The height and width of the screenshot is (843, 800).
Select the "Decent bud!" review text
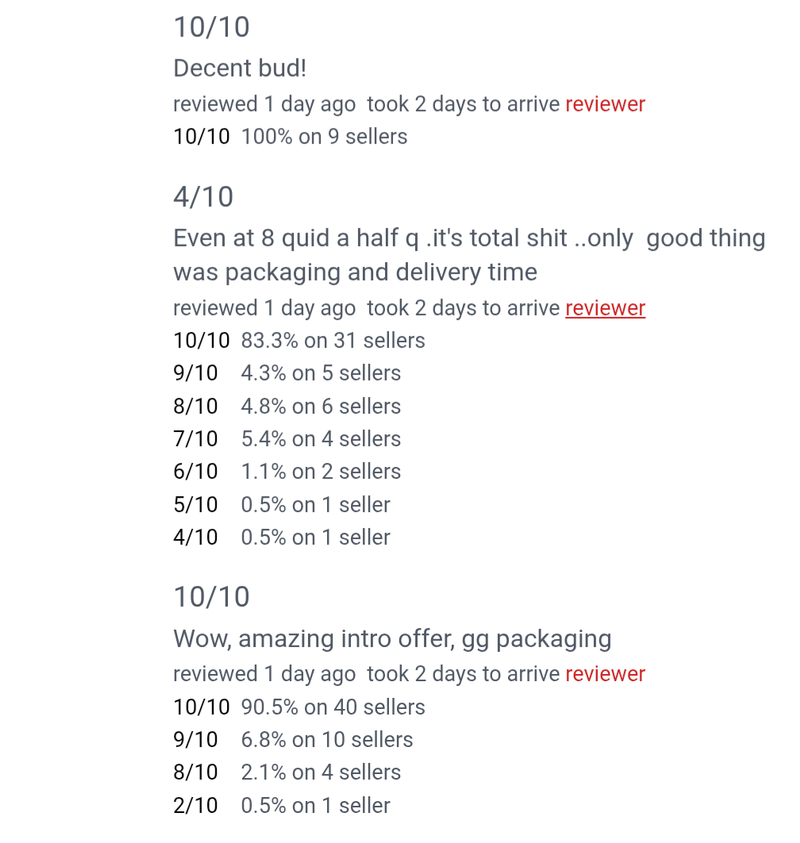pos(240,68)
